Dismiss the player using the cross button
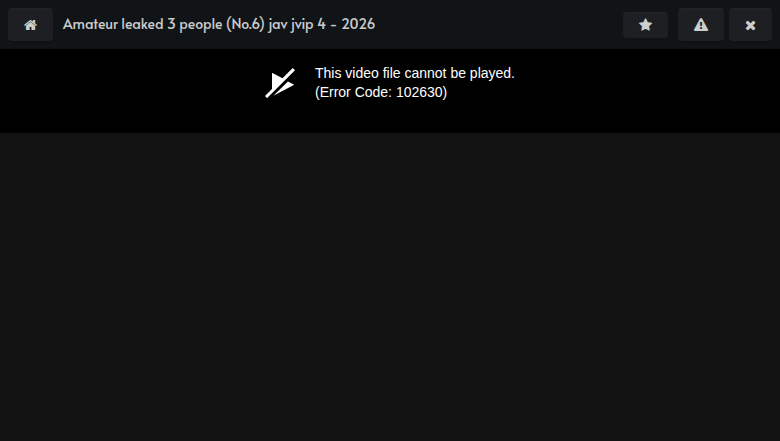The height and width of the screenshot is (441, 780). point(750,25)
